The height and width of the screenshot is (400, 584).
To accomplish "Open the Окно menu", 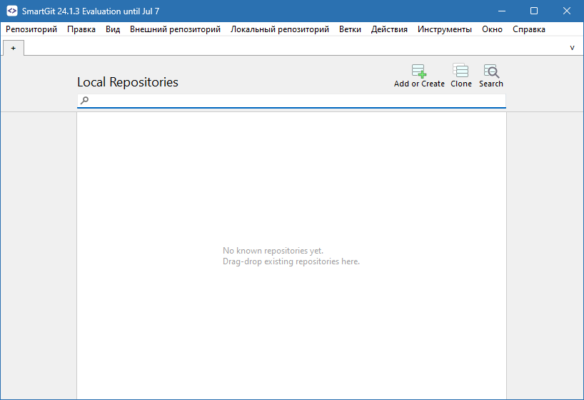I will click(x=492, y=29).
